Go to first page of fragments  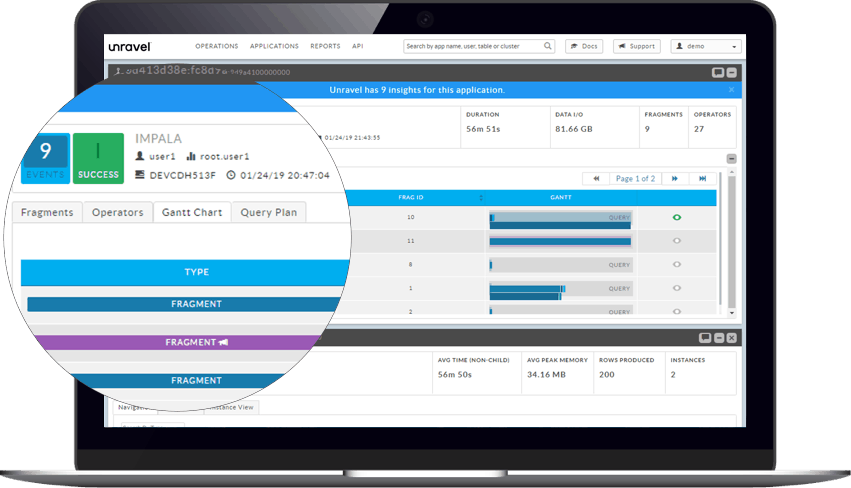(x=596, y=179)
